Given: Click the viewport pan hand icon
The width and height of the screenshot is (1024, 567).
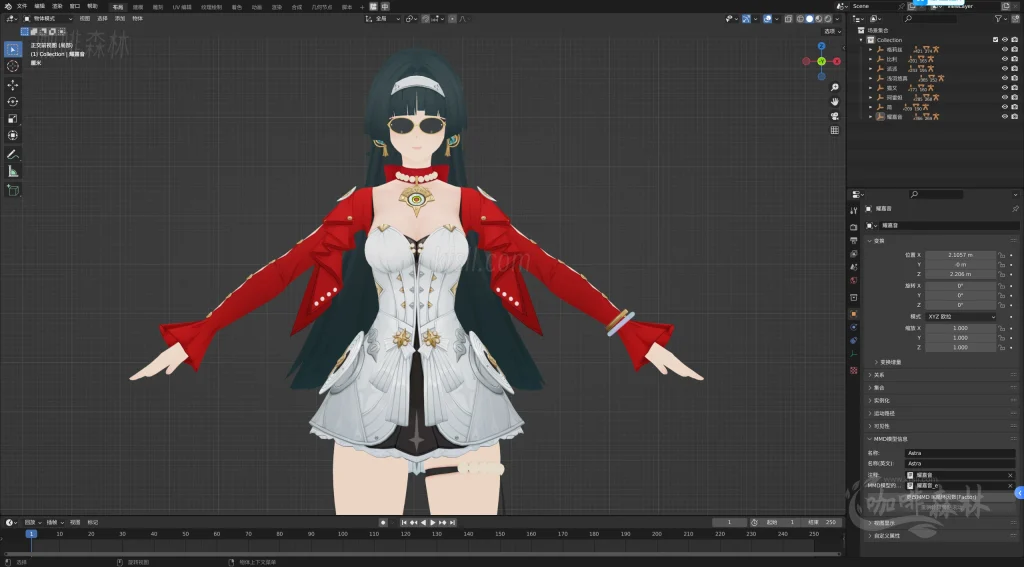Looking at the screenshot, I should pyautogui.click(x=835, y=102).
